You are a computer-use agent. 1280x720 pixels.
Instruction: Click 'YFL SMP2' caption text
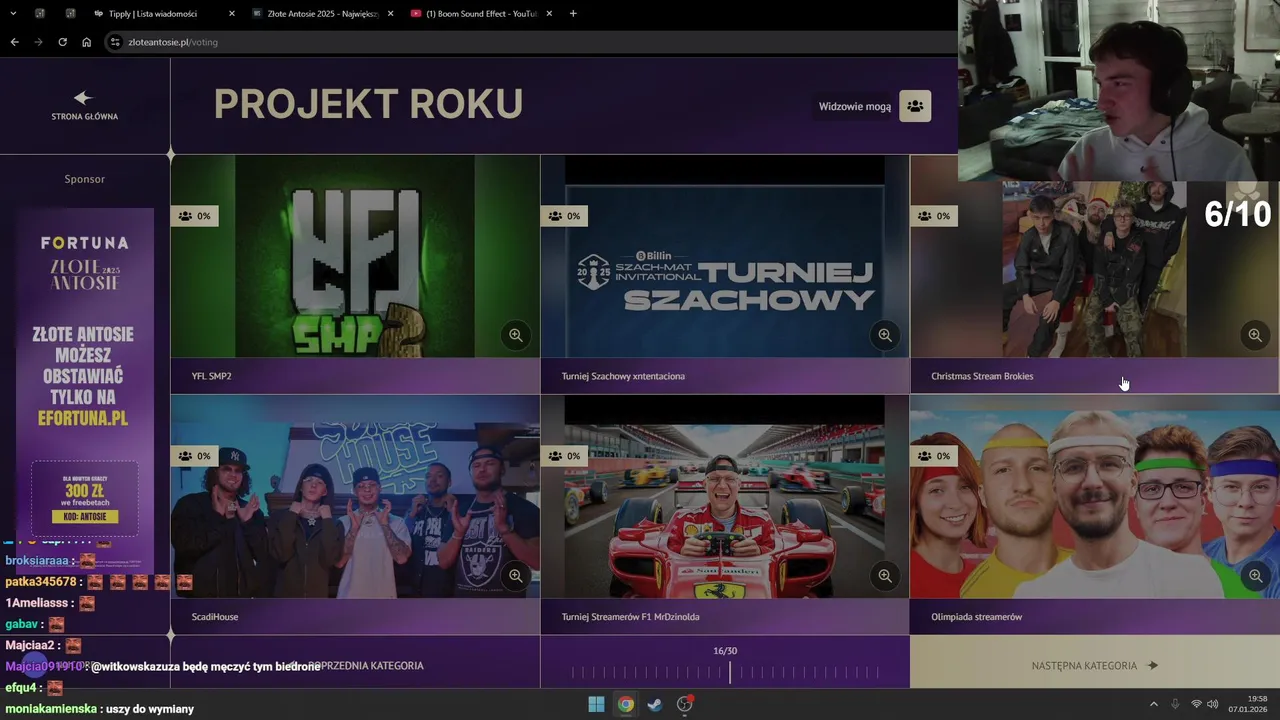(211, 376)
